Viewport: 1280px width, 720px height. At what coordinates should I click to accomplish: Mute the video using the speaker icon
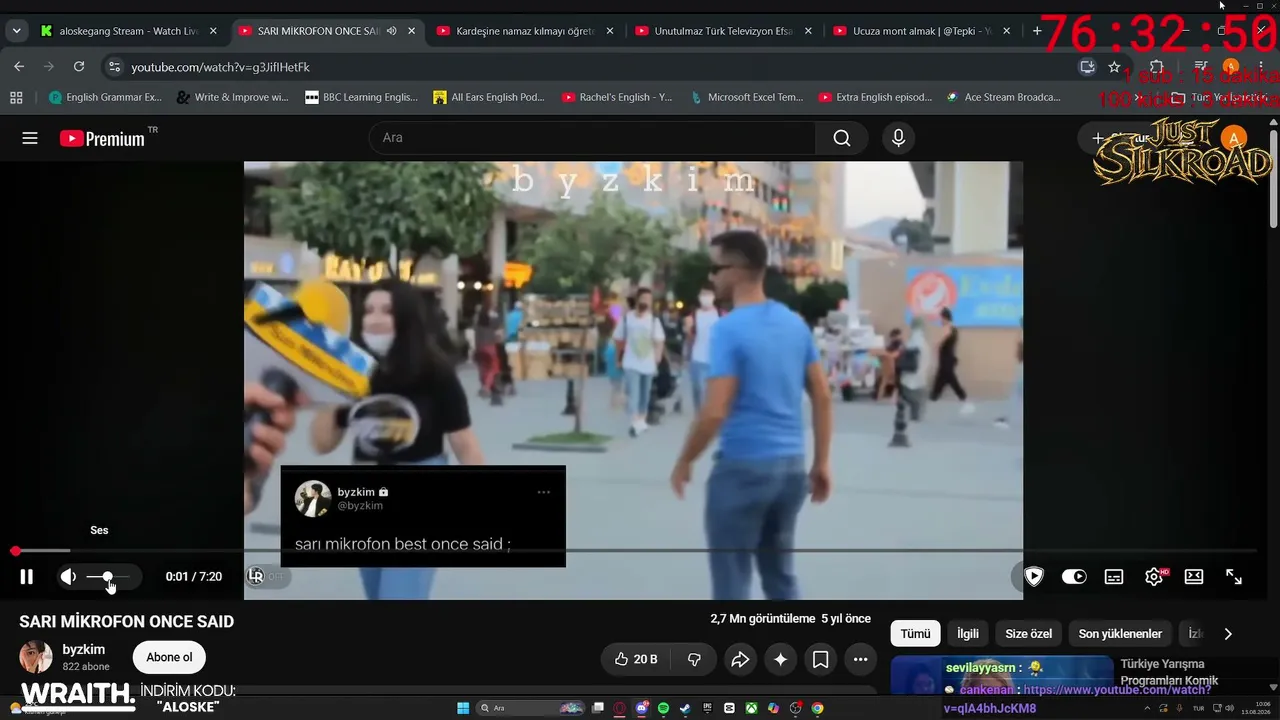coord(68,577)
